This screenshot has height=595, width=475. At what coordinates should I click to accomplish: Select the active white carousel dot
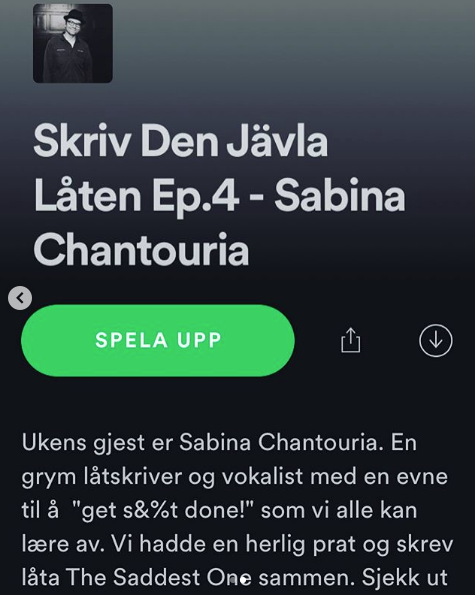[245, 579]
